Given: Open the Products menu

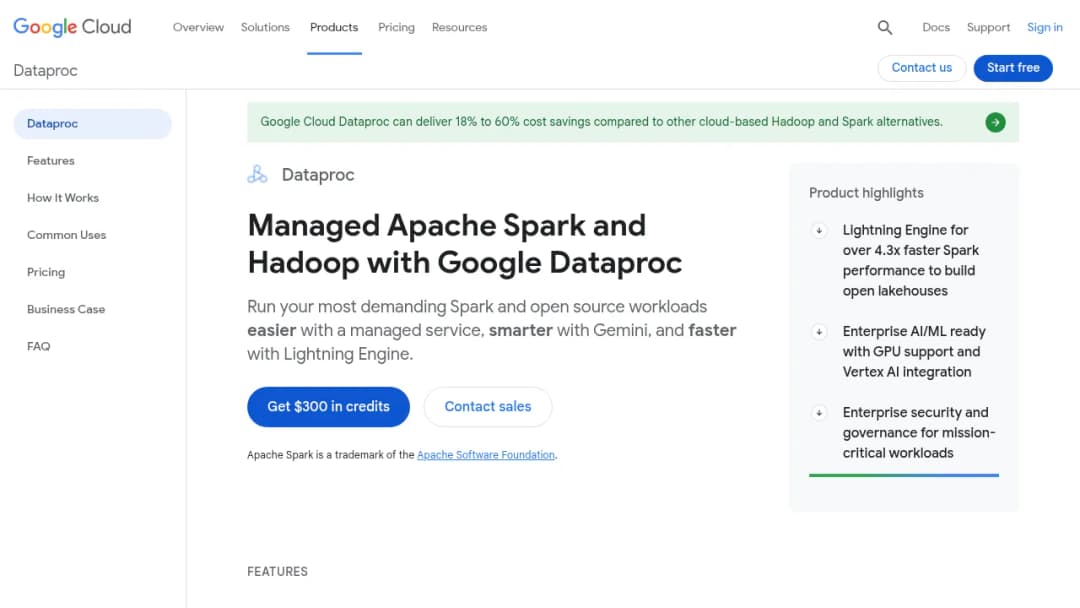Looking at the screenshot, I should (334, 28).
